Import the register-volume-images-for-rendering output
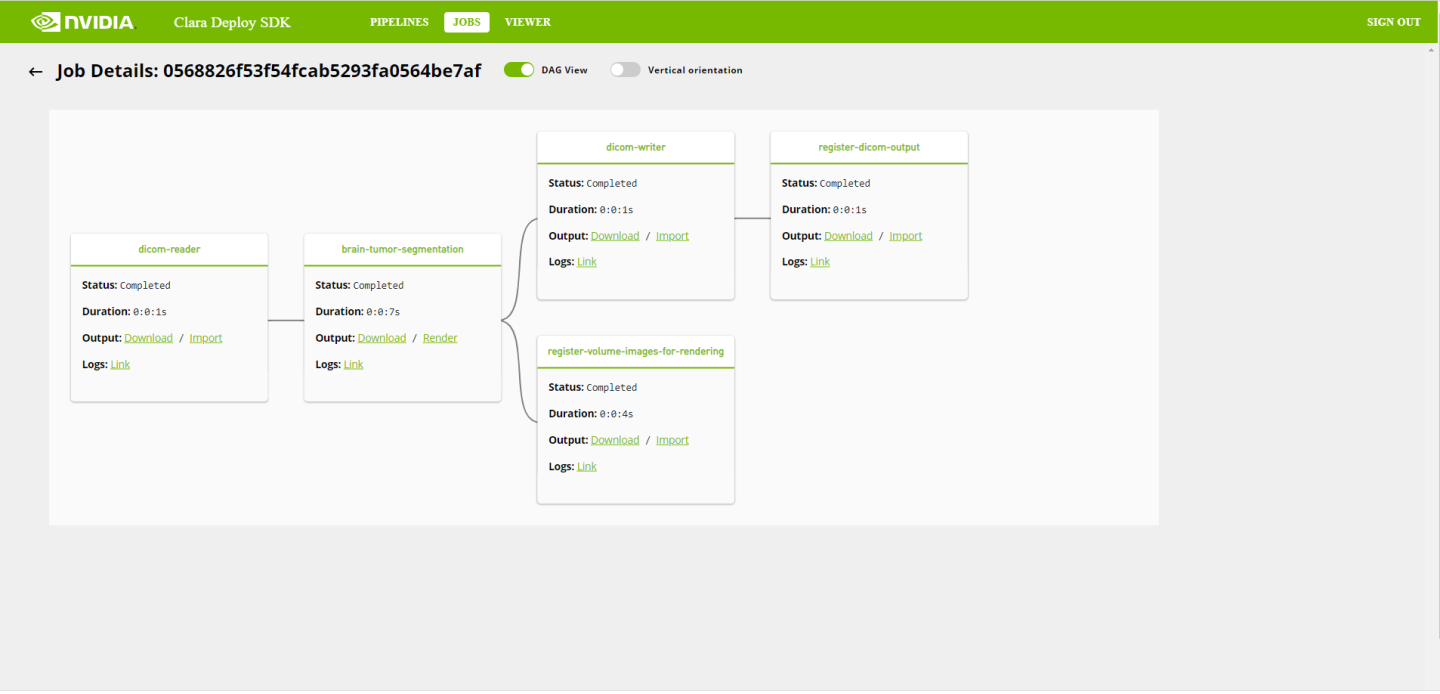This screenshot has height=694, width=1440. tap(672, 440)
